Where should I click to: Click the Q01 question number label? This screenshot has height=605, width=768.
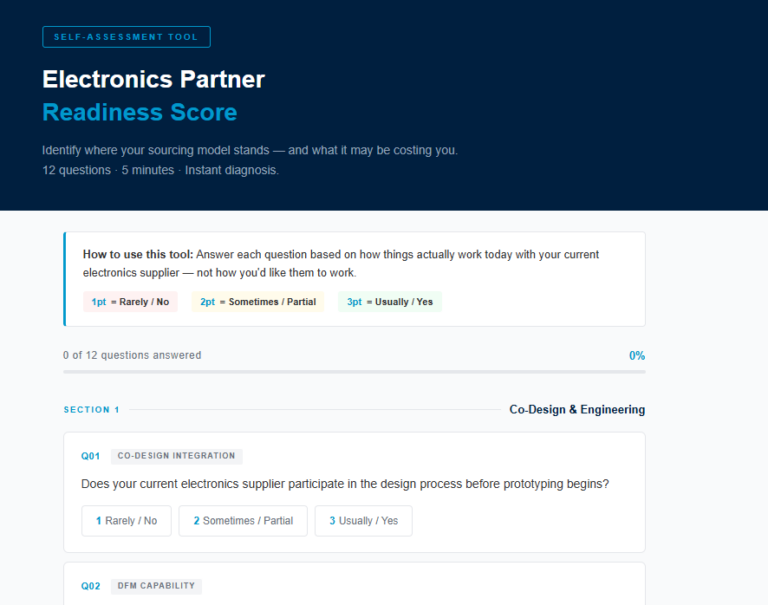(x=91, y=456)
